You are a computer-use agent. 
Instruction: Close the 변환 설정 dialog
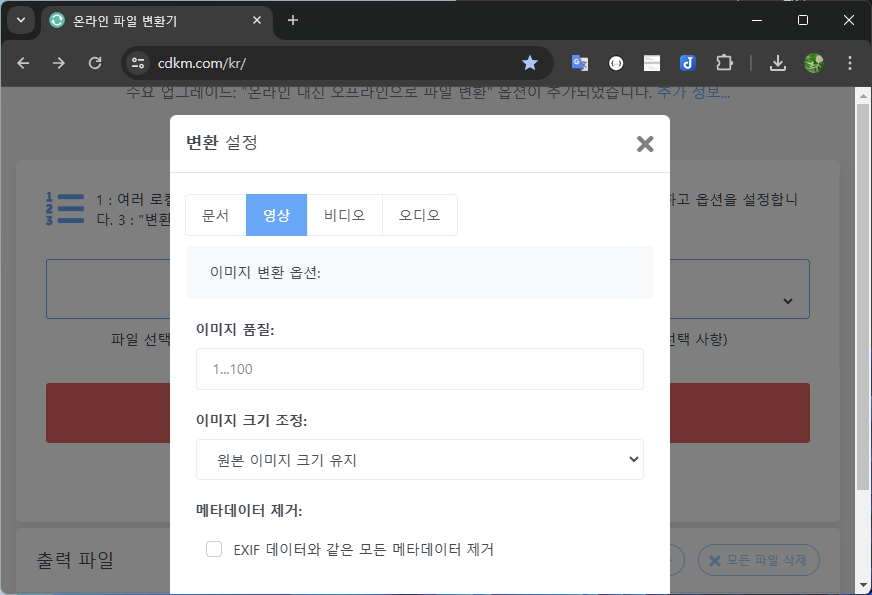tap(645, 144)
